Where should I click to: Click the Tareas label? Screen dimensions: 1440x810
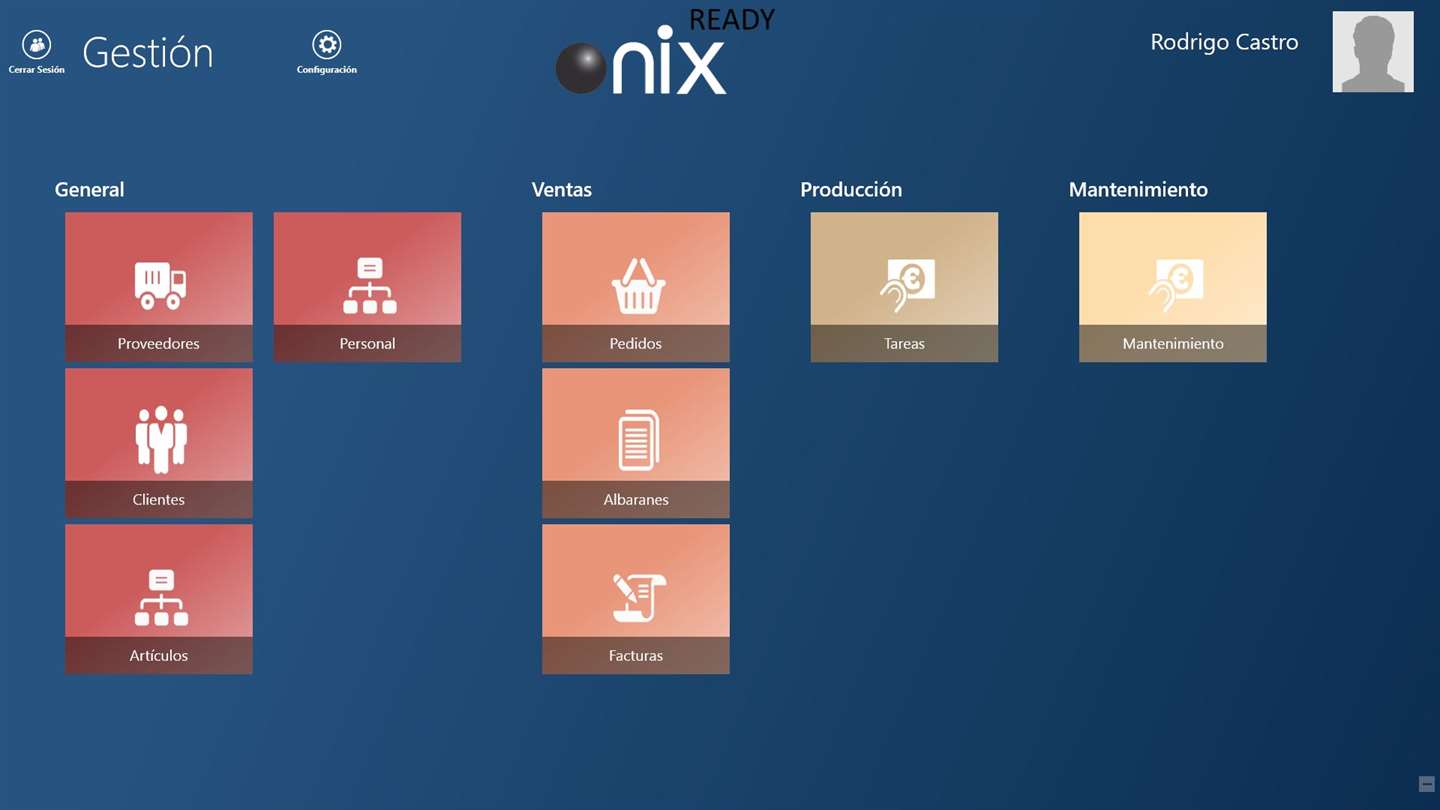(x=904, y=343)
